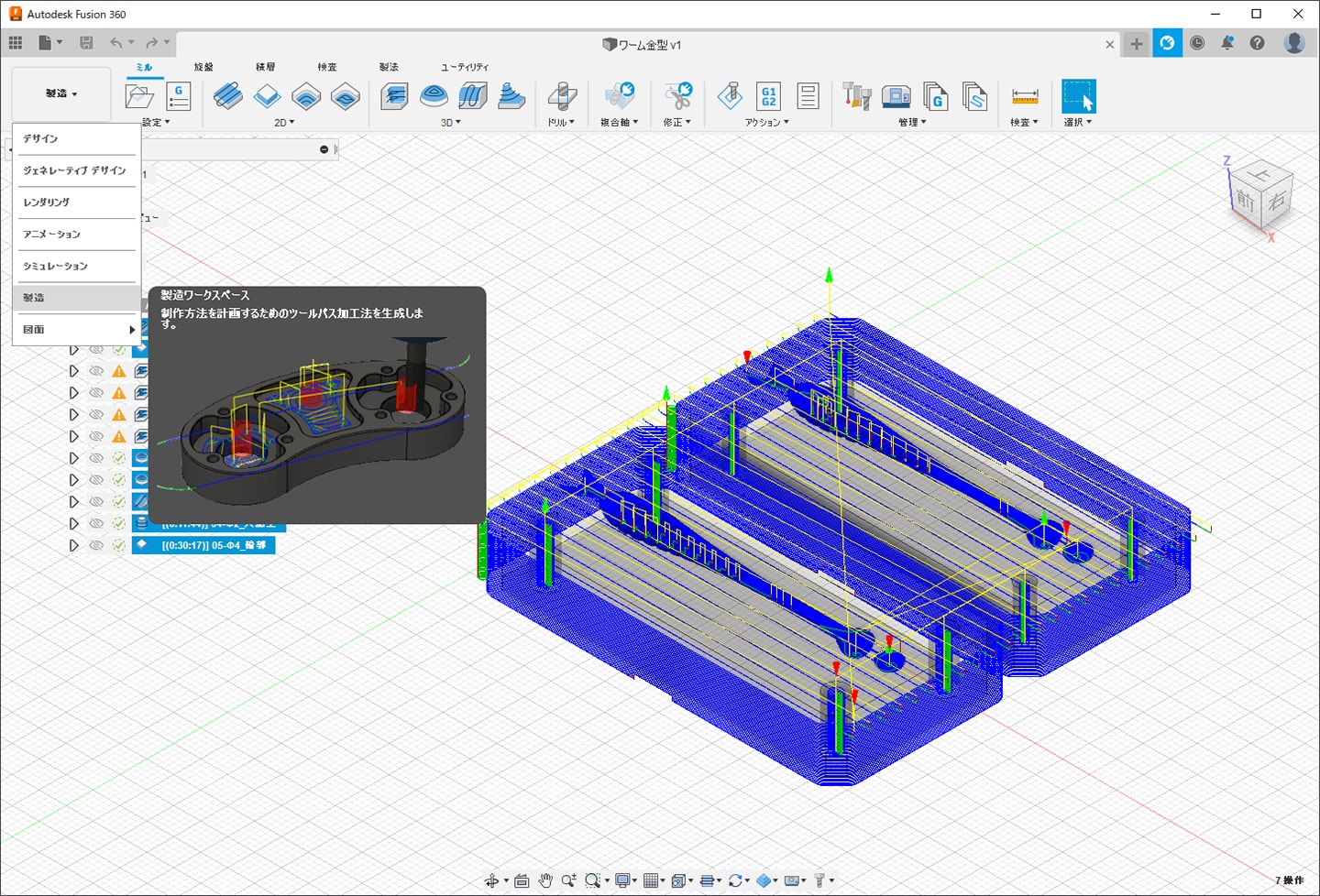Open the Tool Library icon
The width and height of the screenshot is (1320, 896).
856,96
